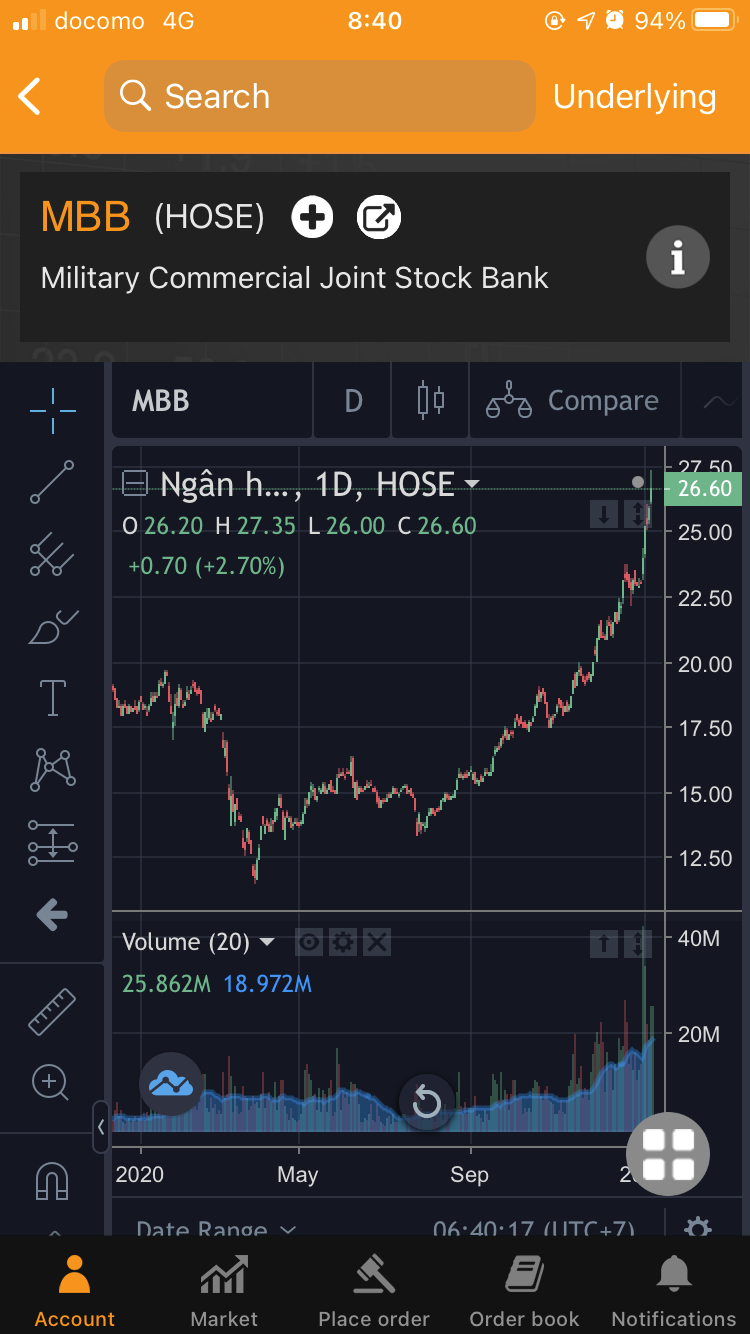Screen dimensions: 750x1334
Task: Maximize the main price pane
Action: pyautogui.click(x=638, y=516)
